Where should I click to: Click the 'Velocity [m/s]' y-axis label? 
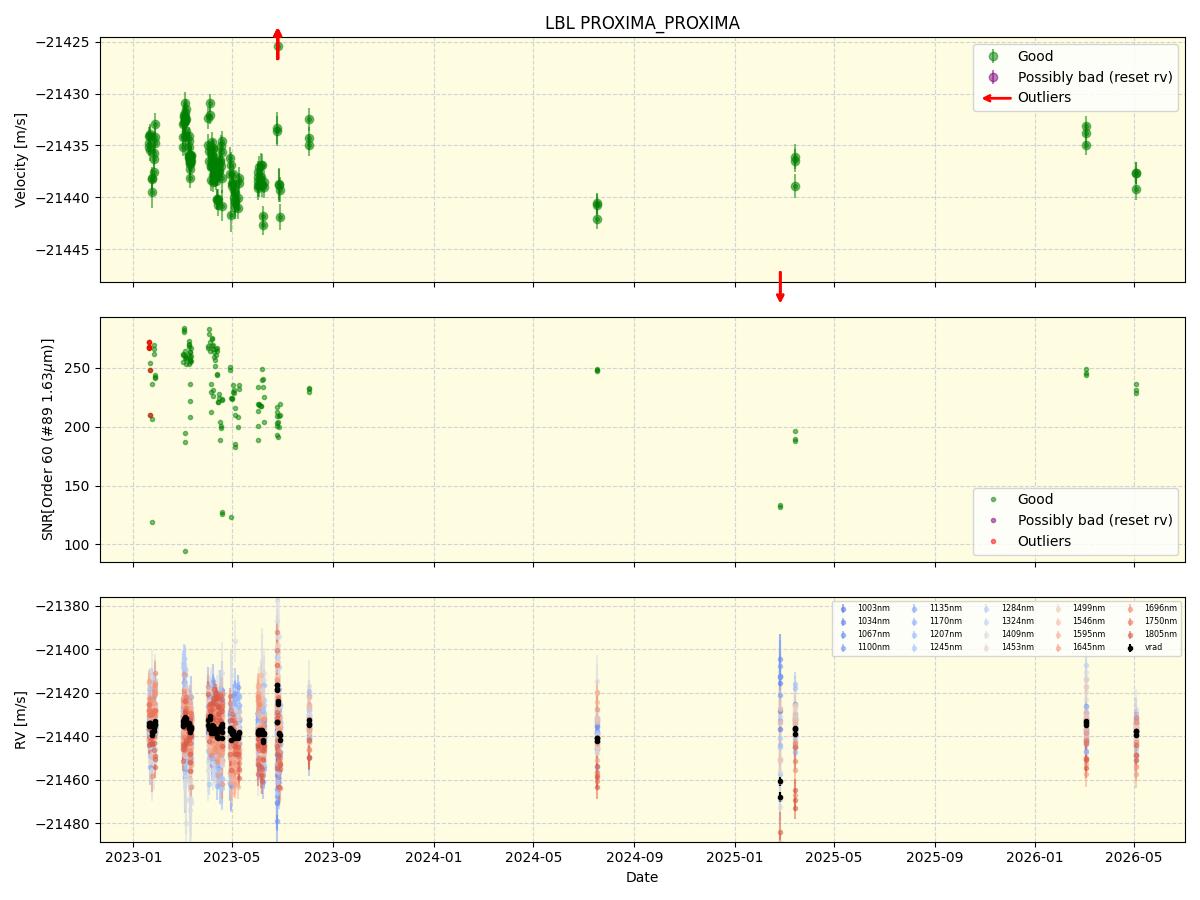(21, 160)
